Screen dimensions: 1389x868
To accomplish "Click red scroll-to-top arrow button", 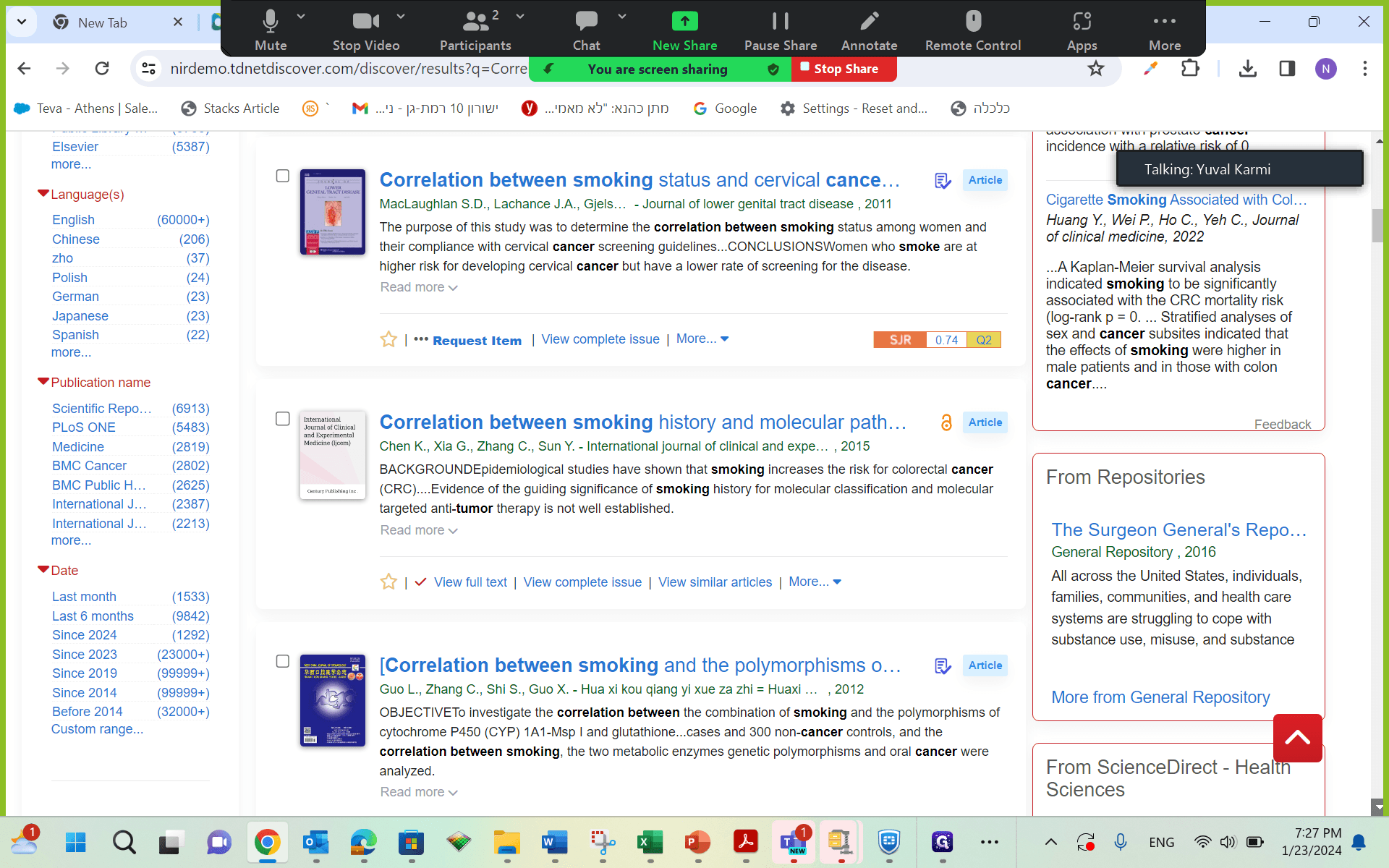I will (1298, 738).
